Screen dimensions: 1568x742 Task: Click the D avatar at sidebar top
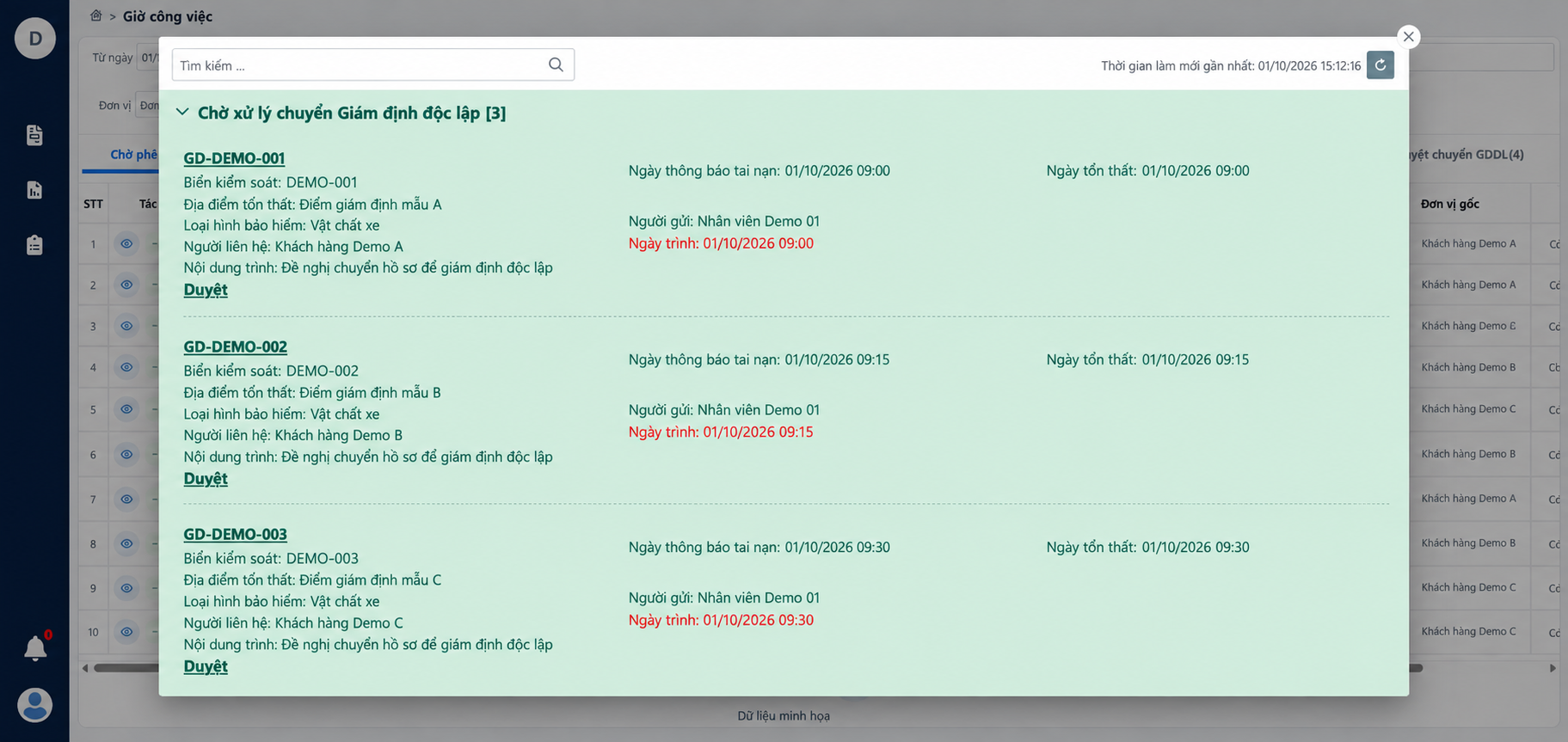point(35,38)
